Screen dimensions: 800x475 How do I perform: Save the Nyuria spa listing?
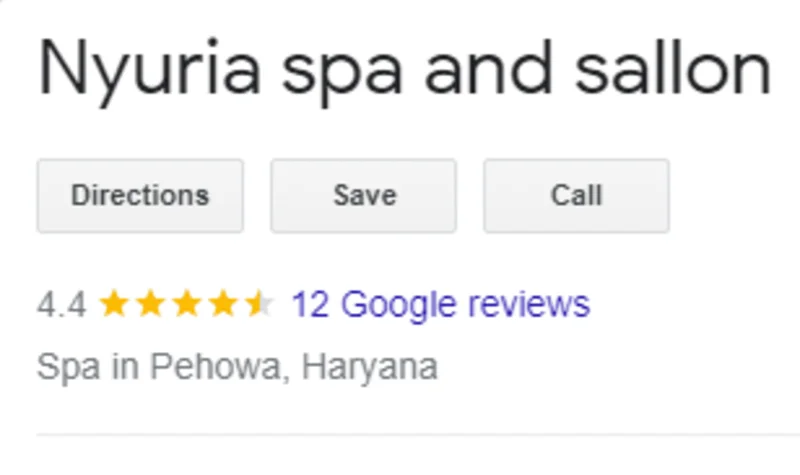363,196
